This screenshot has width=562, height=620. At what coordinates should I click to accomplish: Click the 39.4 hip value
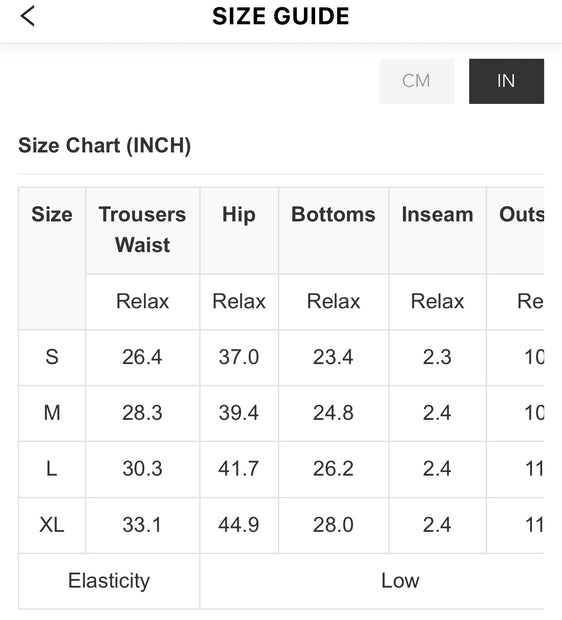pyautogui.click(x=239, y=413)
